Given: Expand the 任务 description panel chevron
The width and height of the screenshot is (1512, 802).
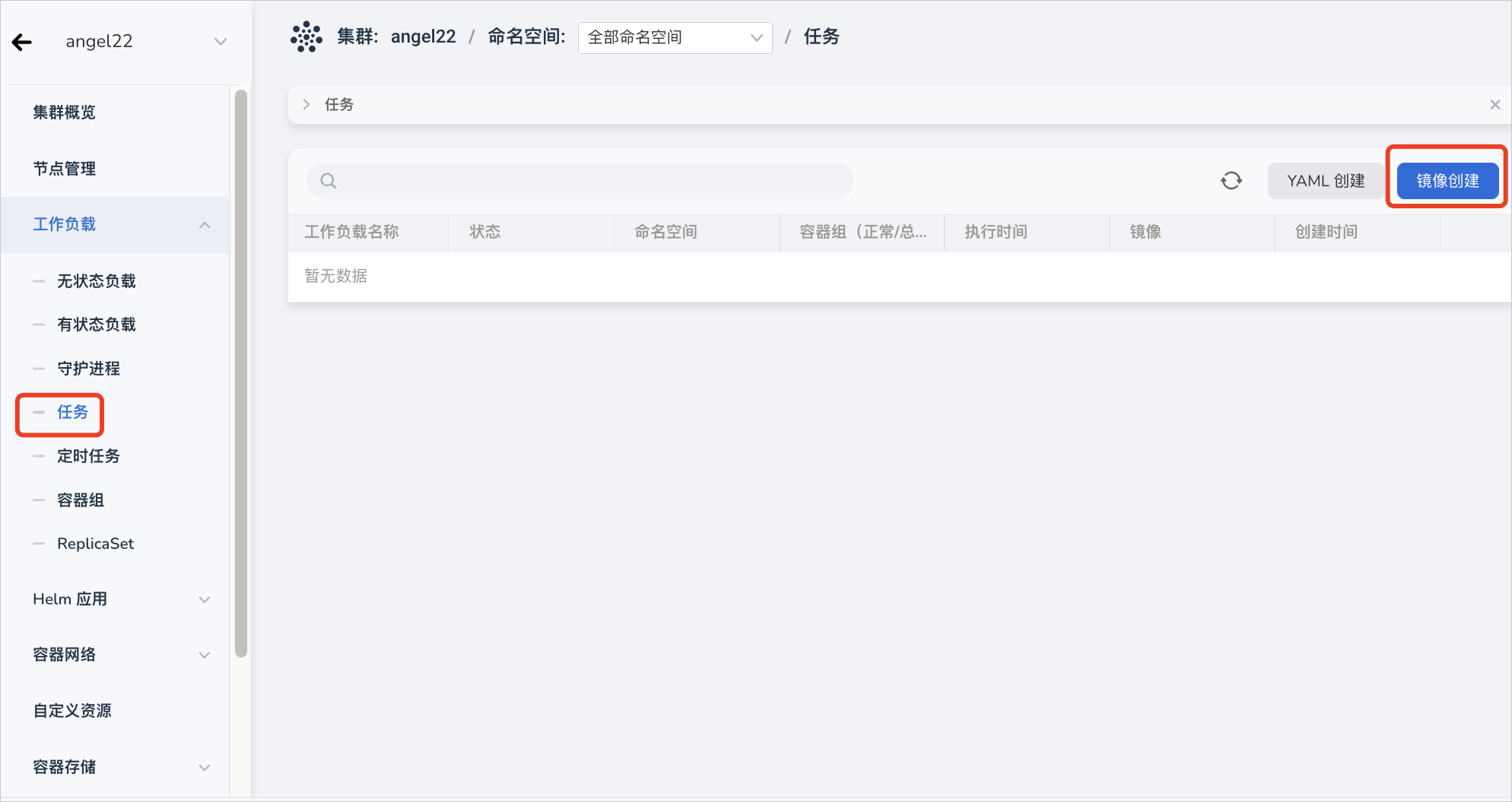Looking at the screenshot, I should [307, 104].
